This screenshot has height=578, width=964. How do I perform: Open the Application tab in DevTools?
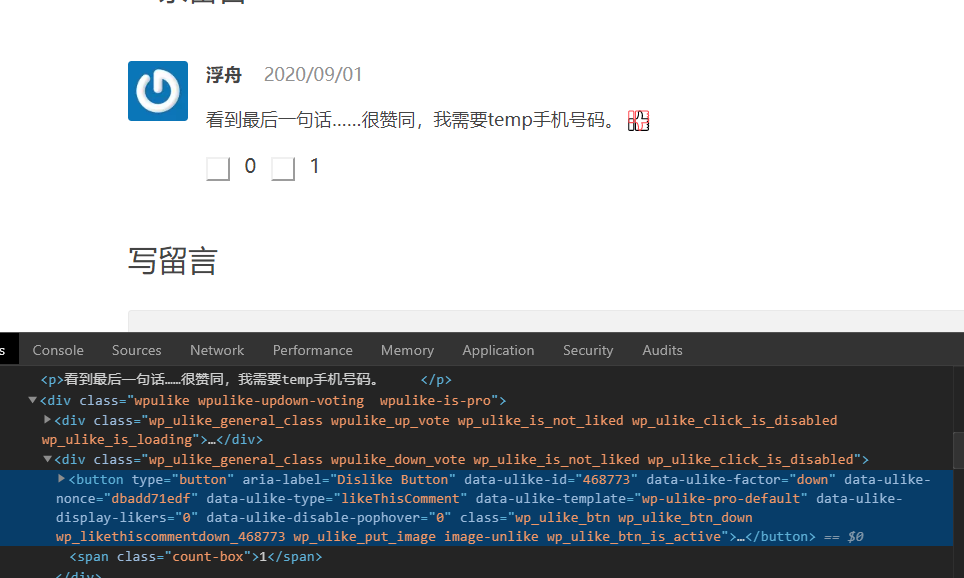click(498, 350)
